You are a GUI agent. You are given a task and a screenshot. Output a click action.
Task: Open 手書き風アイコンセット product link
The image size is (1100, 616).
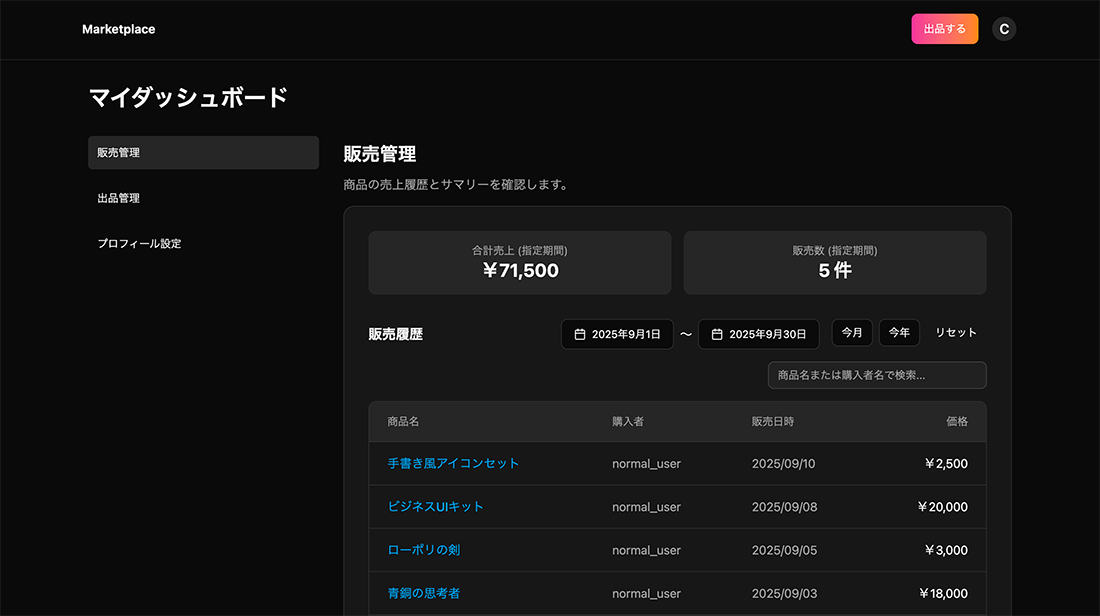coord(453,463)
